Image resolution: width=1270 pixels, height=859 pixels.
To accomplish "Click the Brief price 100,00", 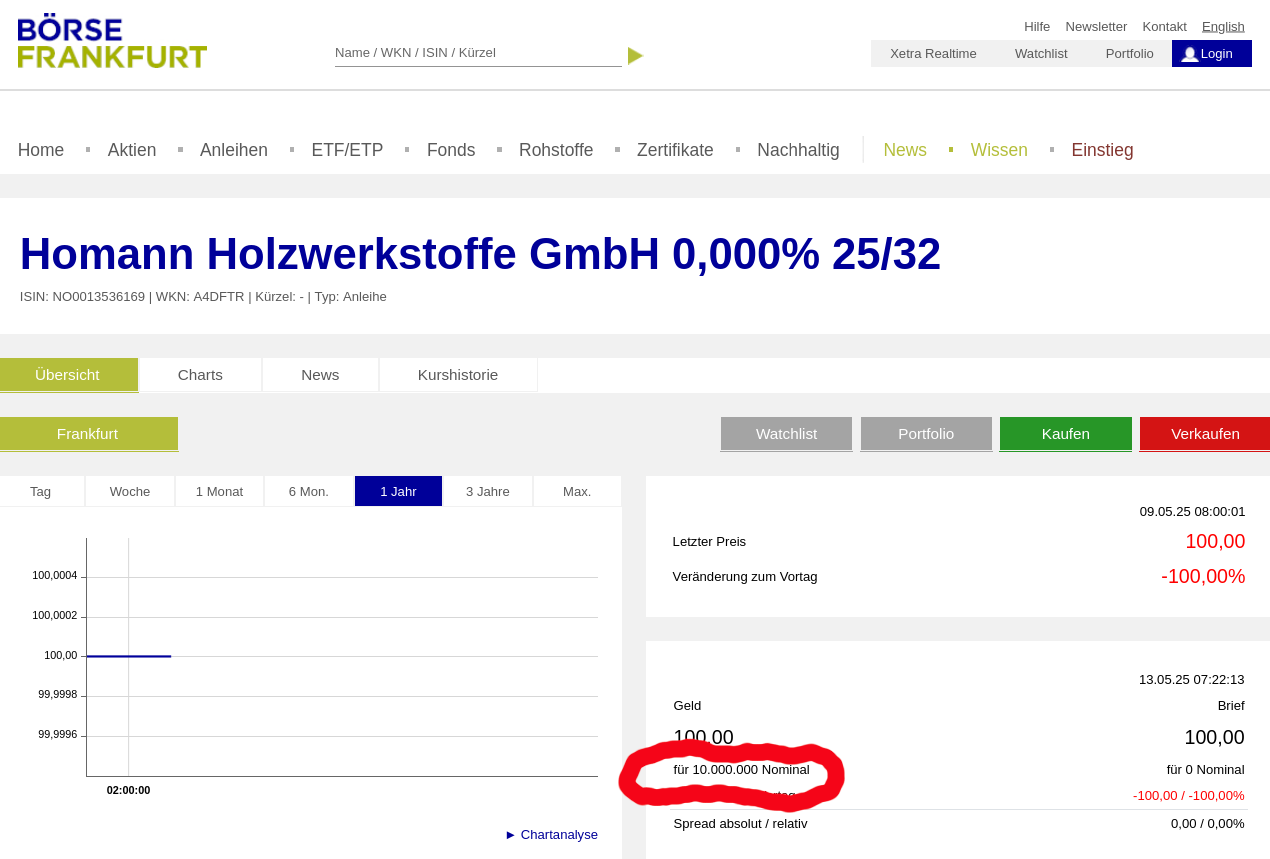I will pos(1215,737).
